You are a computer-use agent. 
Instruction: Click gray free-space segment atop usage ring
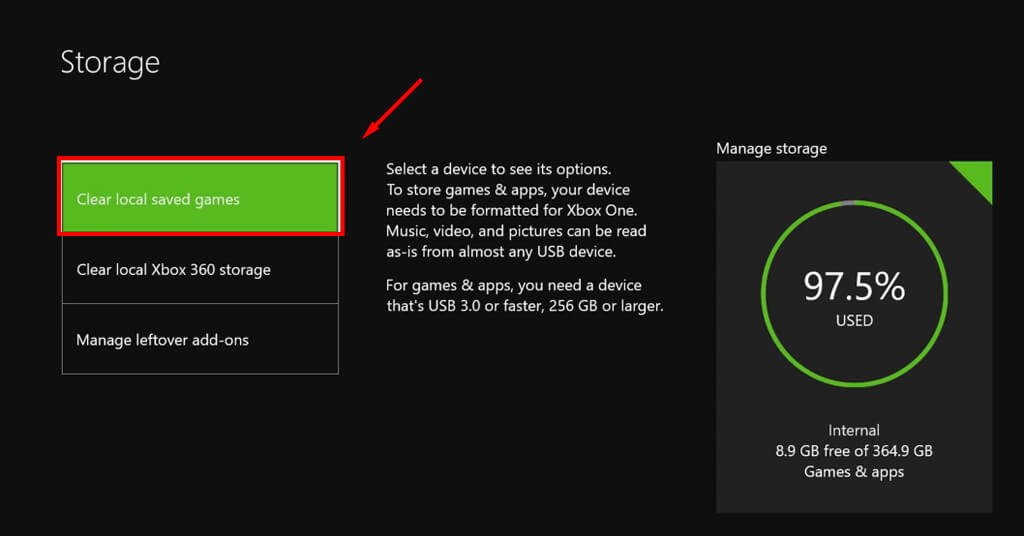pos(846,204)
